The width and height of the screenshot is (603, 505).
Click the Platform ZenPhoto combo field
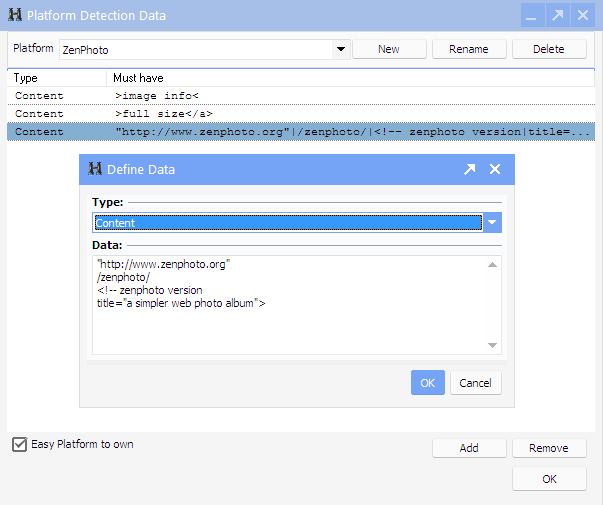click(195, 49)
